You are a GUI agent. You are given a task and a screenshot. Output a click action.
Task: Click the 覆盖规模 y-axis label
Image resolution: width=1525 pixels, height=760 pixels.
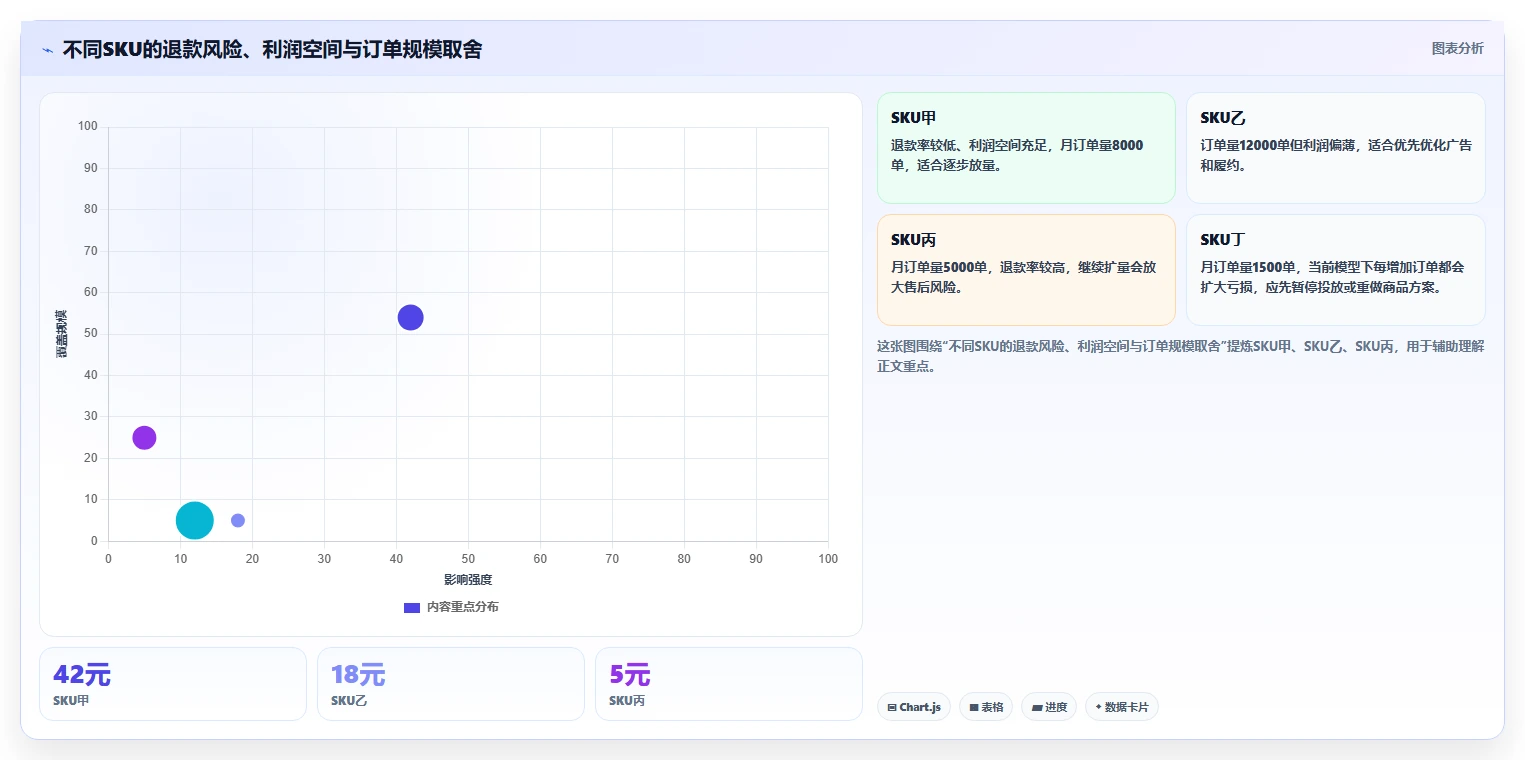pyautogui.click(x=62, y=334)
